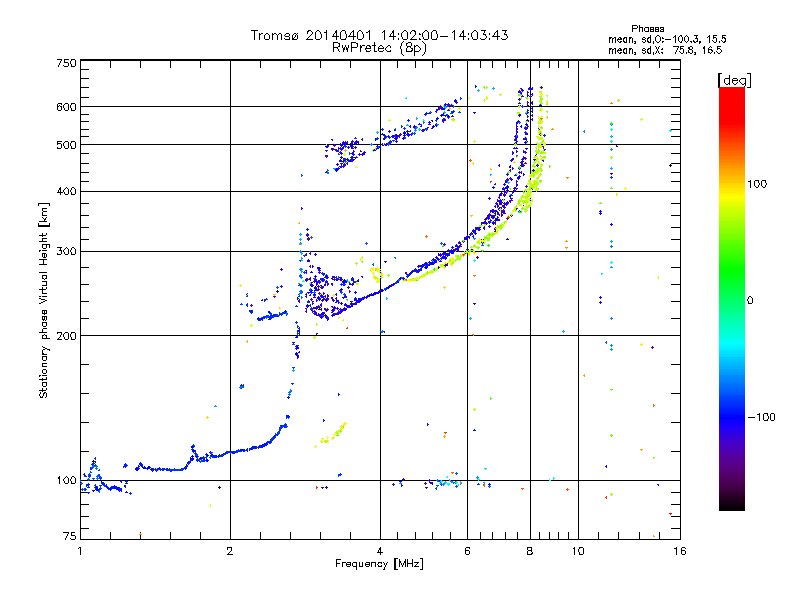The image size is (800, 600).
Task: Click the '[deg]' colorbar unit label
Action: tap(734, 80)
